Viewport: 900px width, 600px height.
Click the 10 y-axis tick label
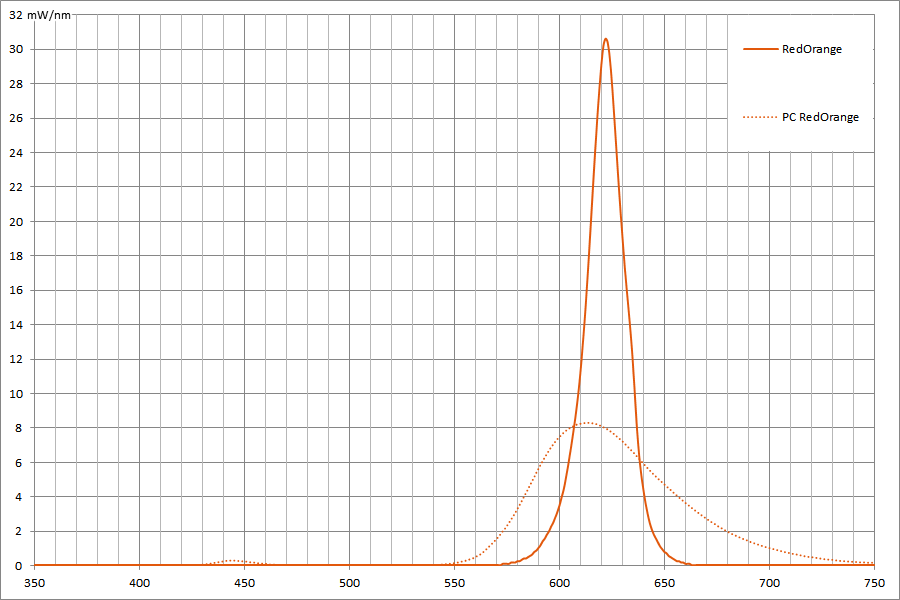point(17,393)
